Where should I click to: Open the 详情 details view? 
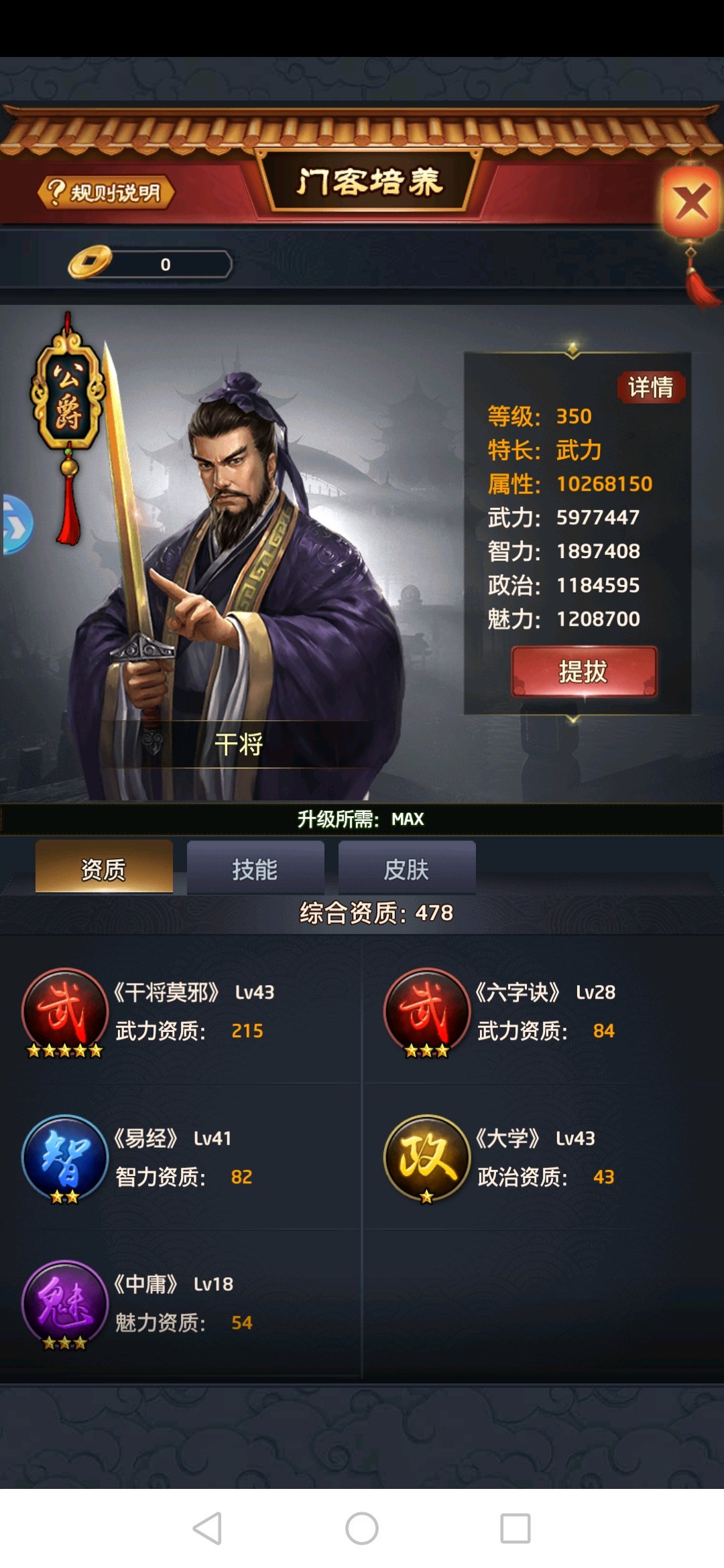pos(650,387)
